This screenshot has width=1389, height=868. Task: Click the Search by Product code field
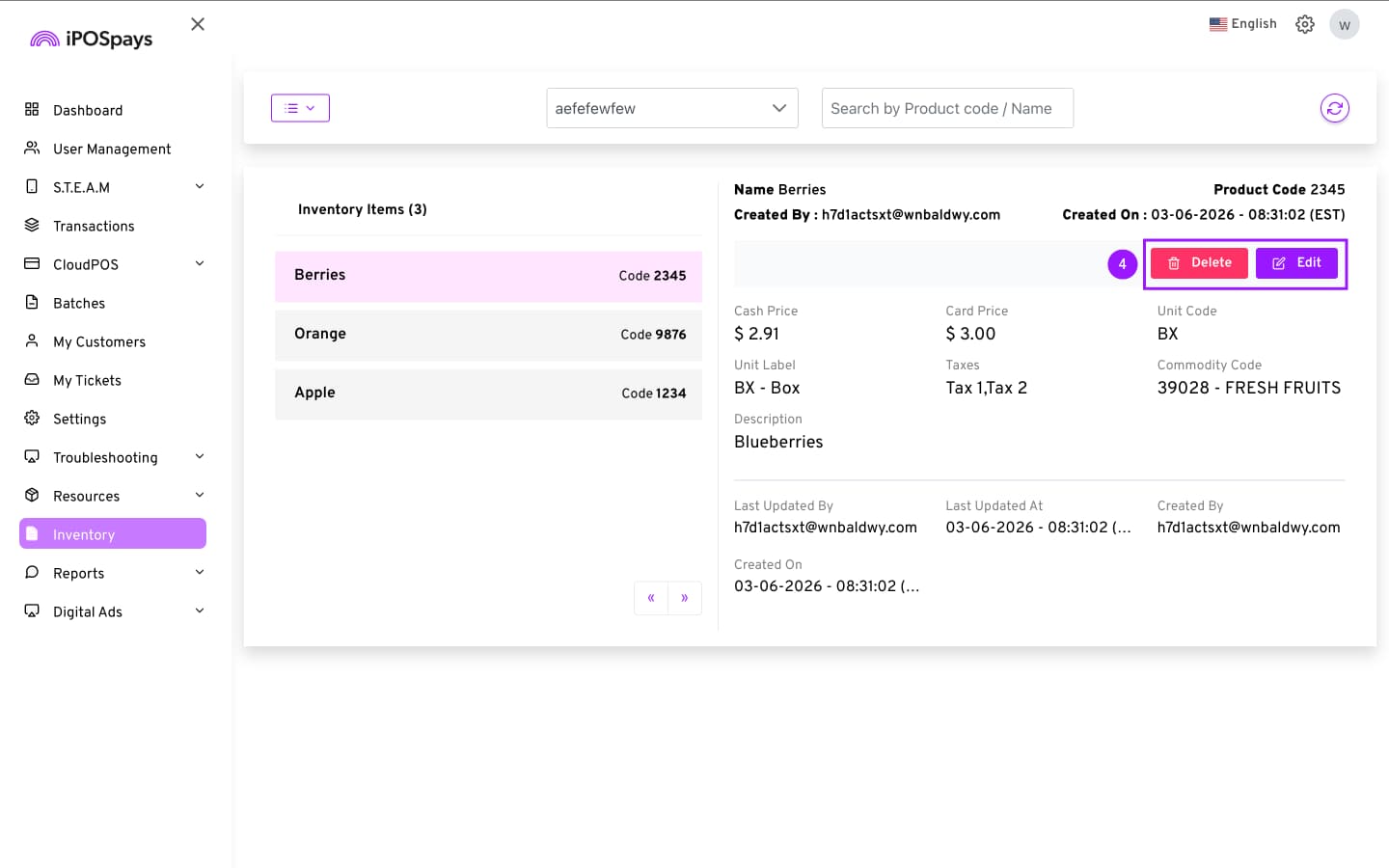click(946, 108)
